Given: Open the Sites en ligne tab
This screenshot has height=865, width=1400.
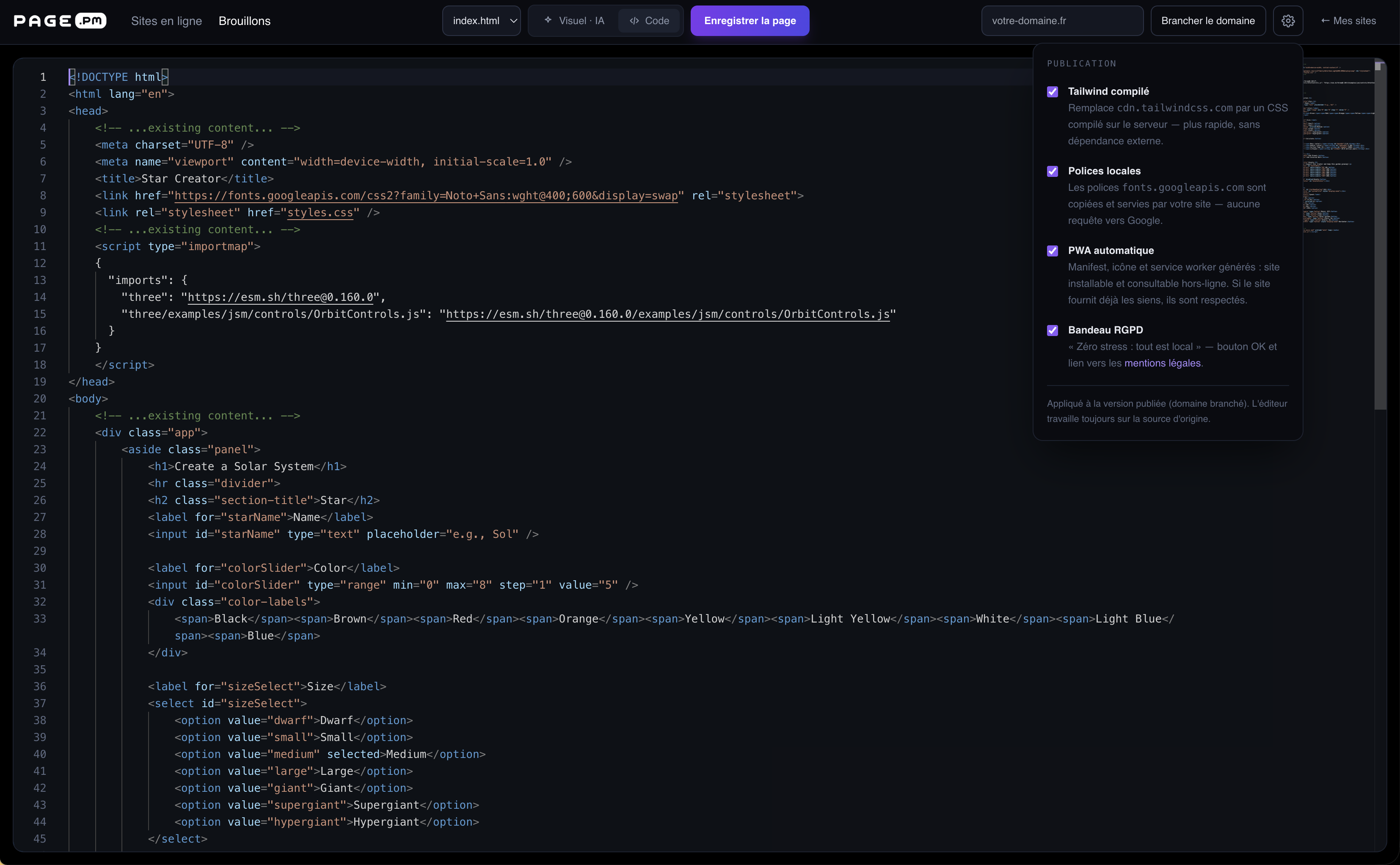Looking at the screenshot, I should (166, 21).
